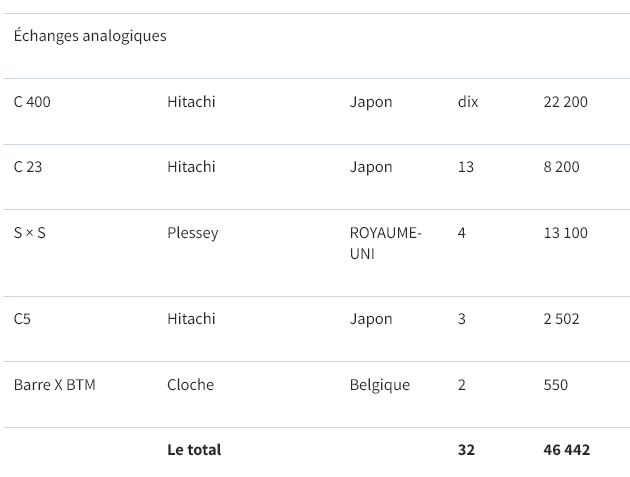Select the "C 400" cell

(32, 102)
